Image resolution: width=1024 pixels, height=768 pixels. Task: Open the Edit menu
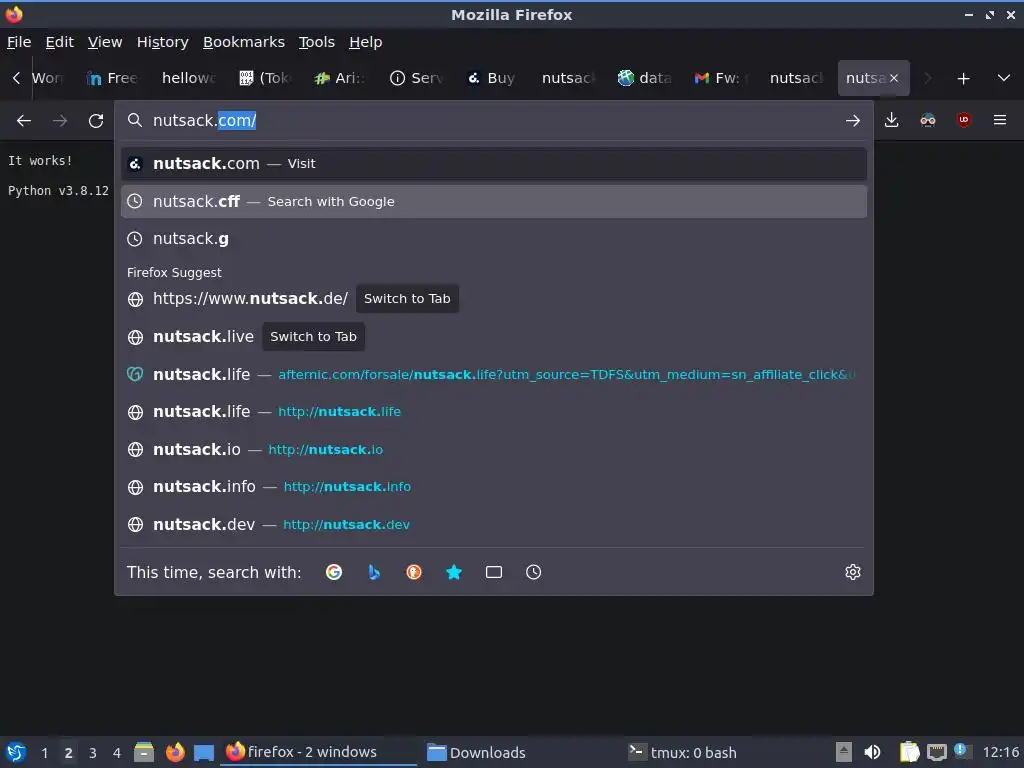pyautogui.click(x=59, y=42)
